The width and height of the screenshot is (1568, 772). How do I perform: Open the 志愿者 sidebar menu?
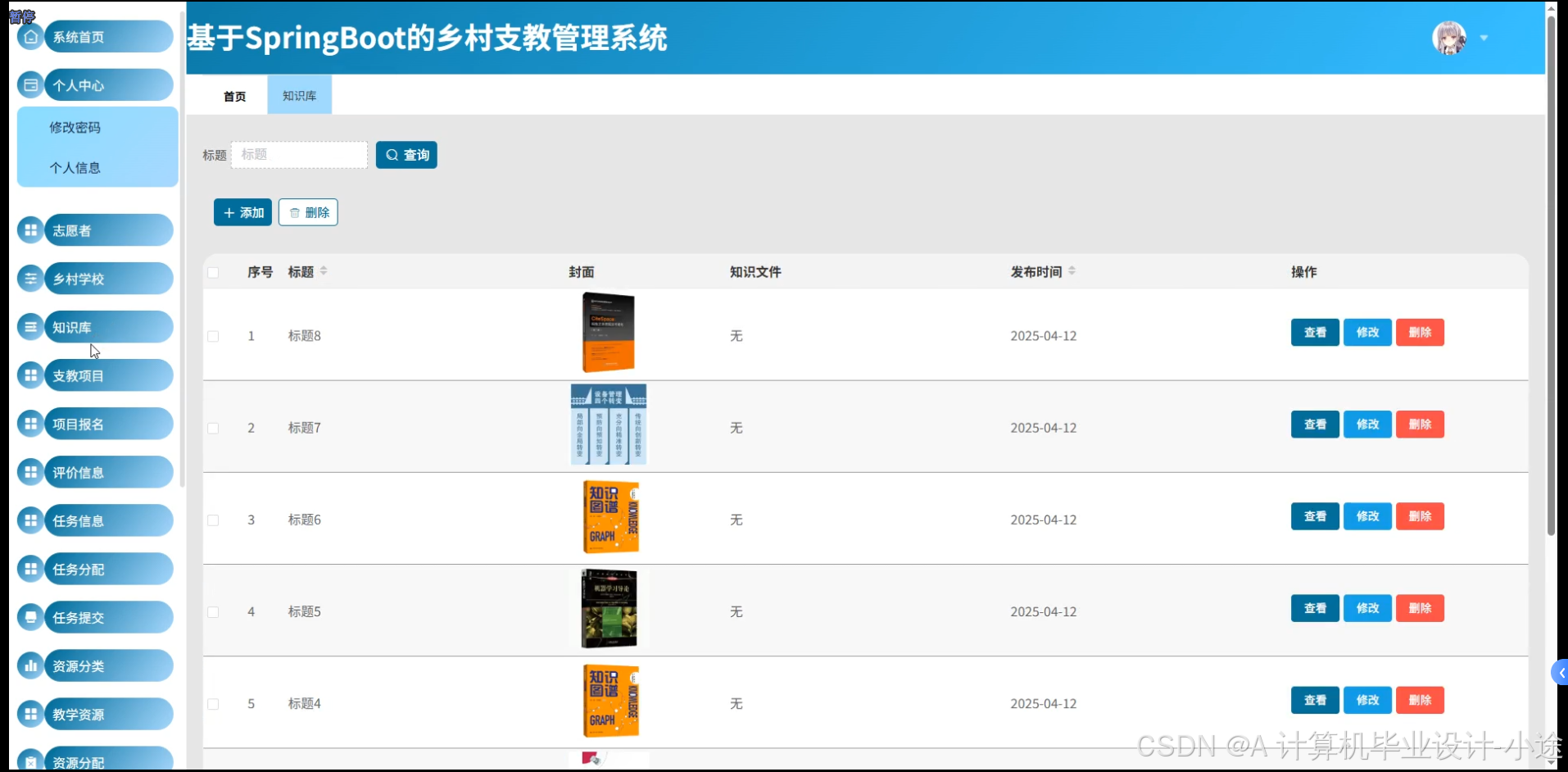pos(108,230)
